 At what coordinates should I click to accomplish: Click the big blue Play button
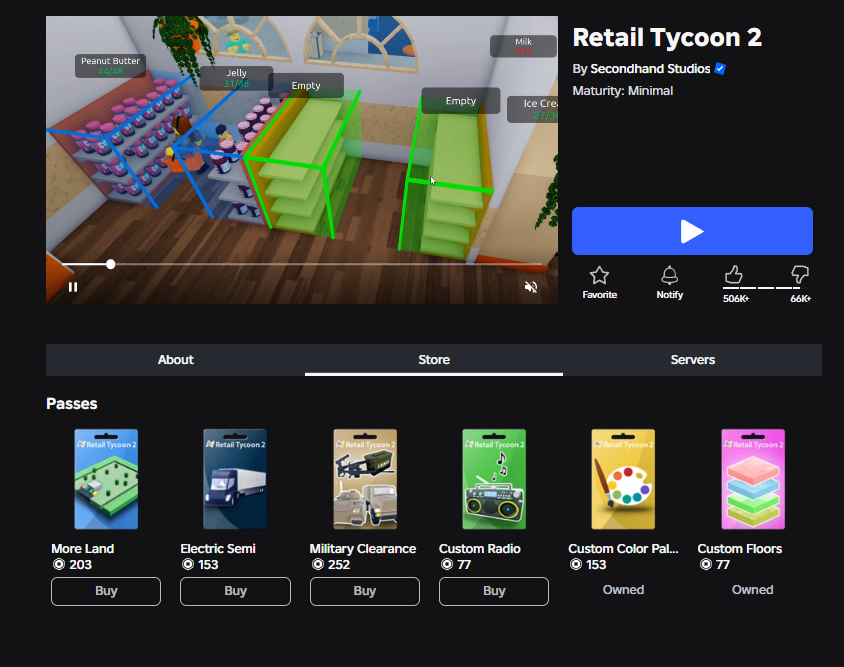coord(692,231)
